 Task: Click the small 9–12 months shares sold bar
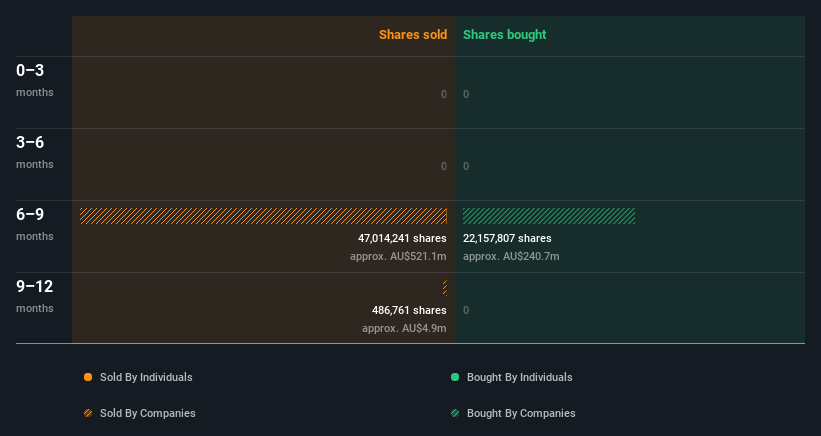tap(445, 288)
